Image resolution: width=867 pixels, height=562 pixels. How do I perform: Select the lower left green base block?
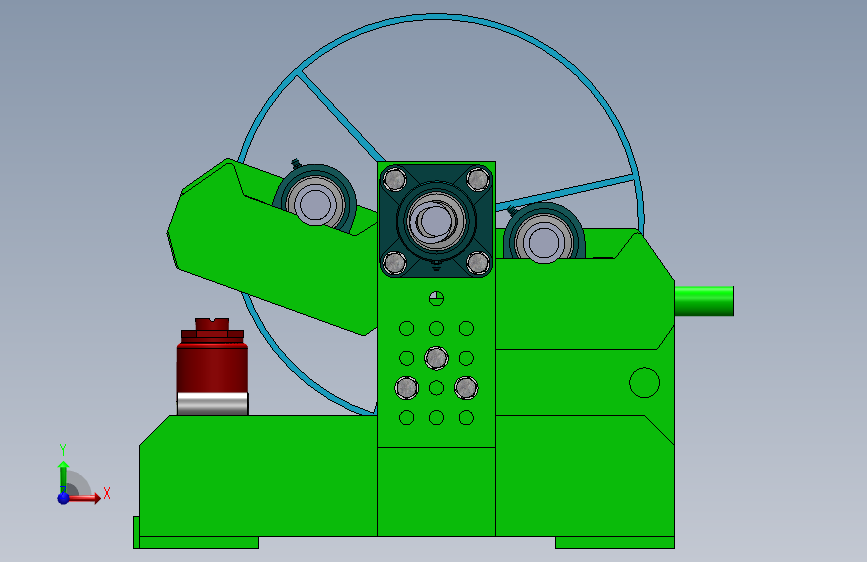(x=258, y=476)
